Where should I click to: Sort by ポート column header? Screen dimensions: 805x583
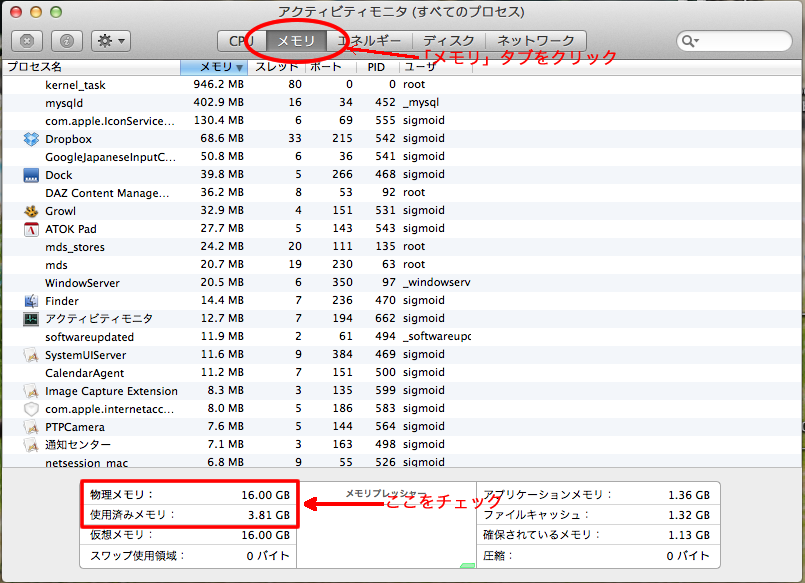tap(331, 67)
